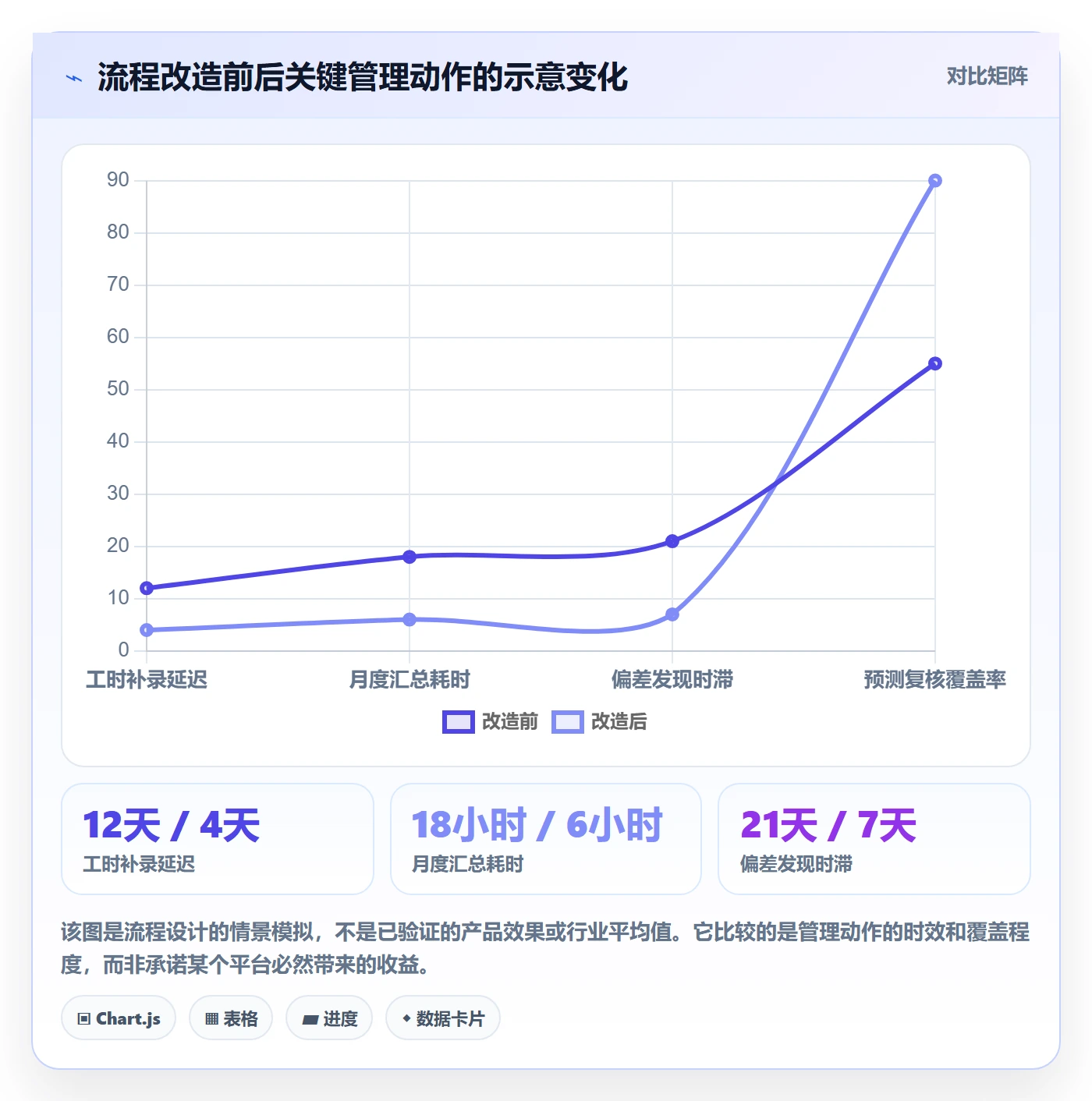Click the y-axis tick value 50
The height and width of the screenshot is (1101, 1092).
click(118, 389)
